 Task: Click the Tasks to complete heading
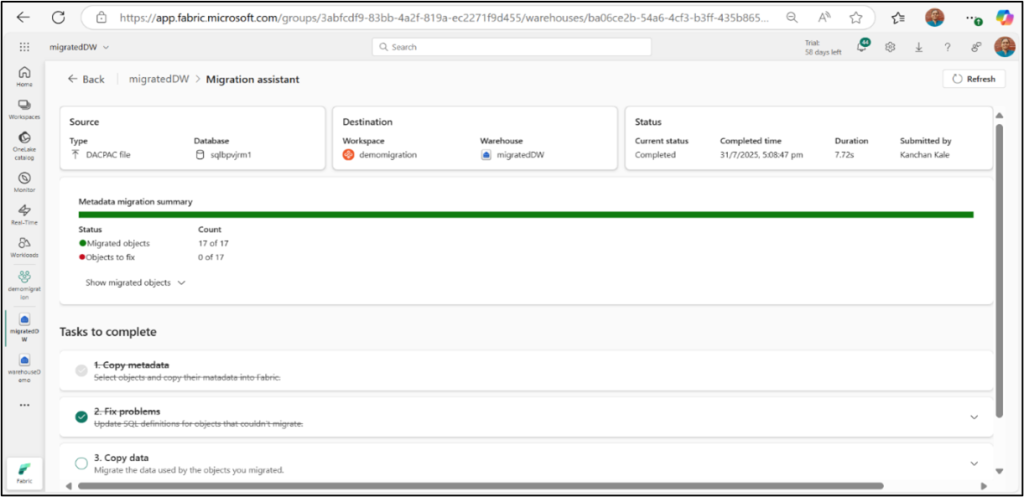[x=108, y=332]
